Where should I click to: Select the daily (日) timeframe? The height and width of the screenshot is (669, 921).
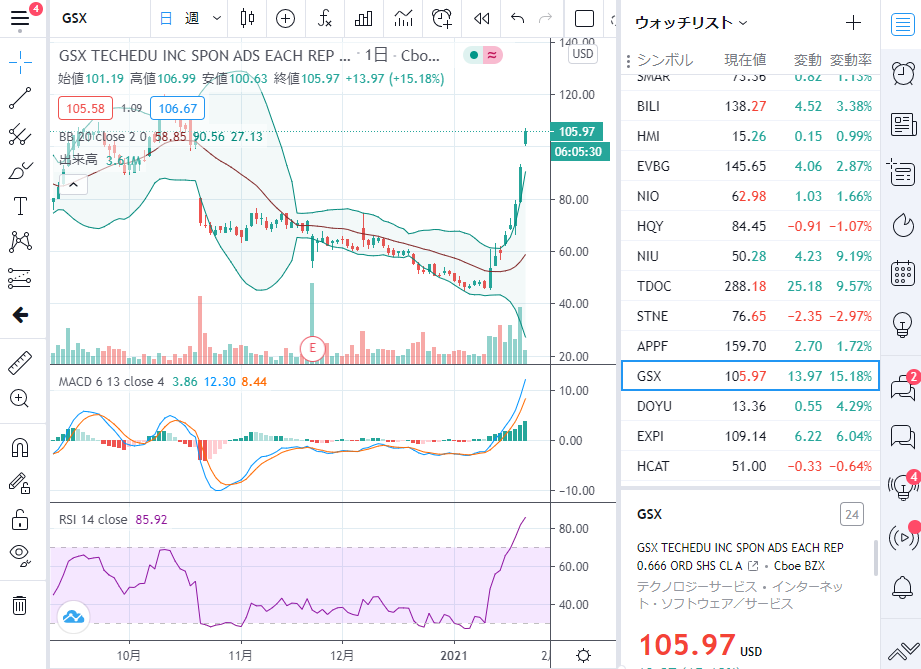pos(166,19)
